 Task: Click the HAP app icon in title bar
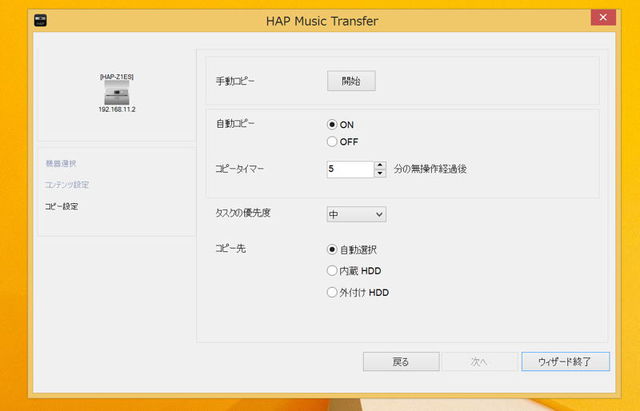pos(40,20)
